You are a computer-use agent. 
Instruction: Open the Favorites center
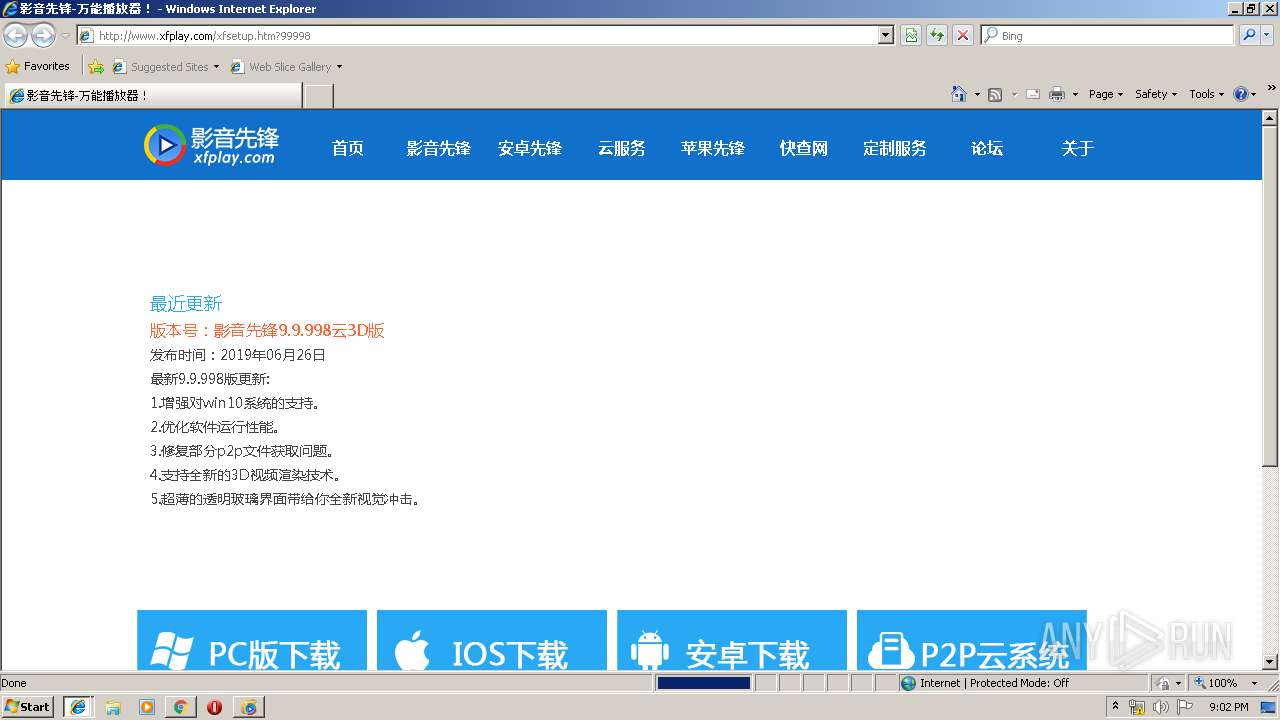[x=38, y=66]
